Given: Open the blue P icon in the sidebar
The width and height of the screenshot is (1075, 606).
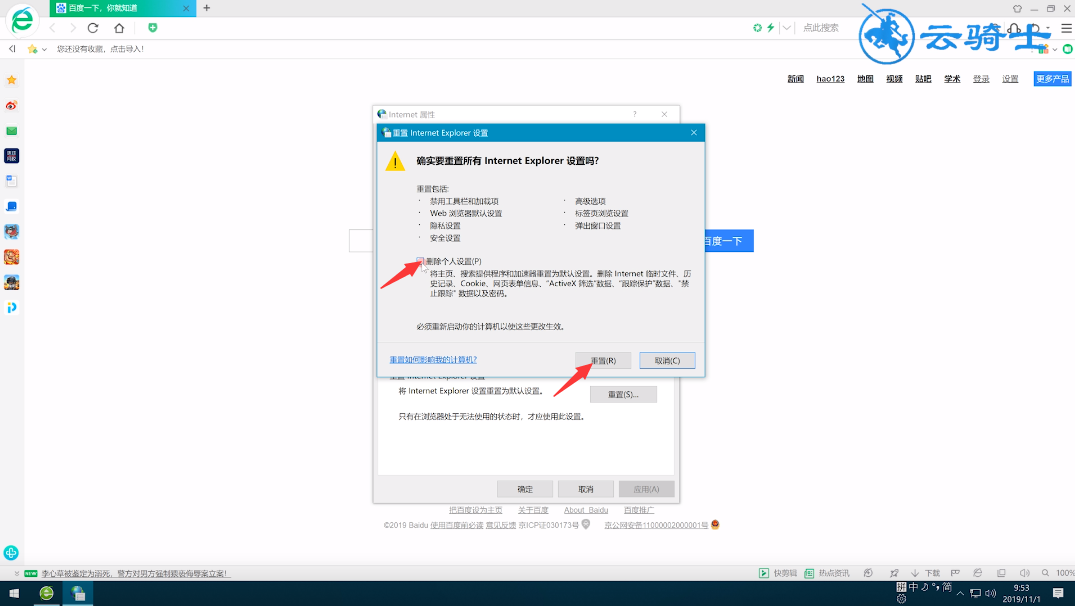Looking at the screenshot, I should click(12, 308).
